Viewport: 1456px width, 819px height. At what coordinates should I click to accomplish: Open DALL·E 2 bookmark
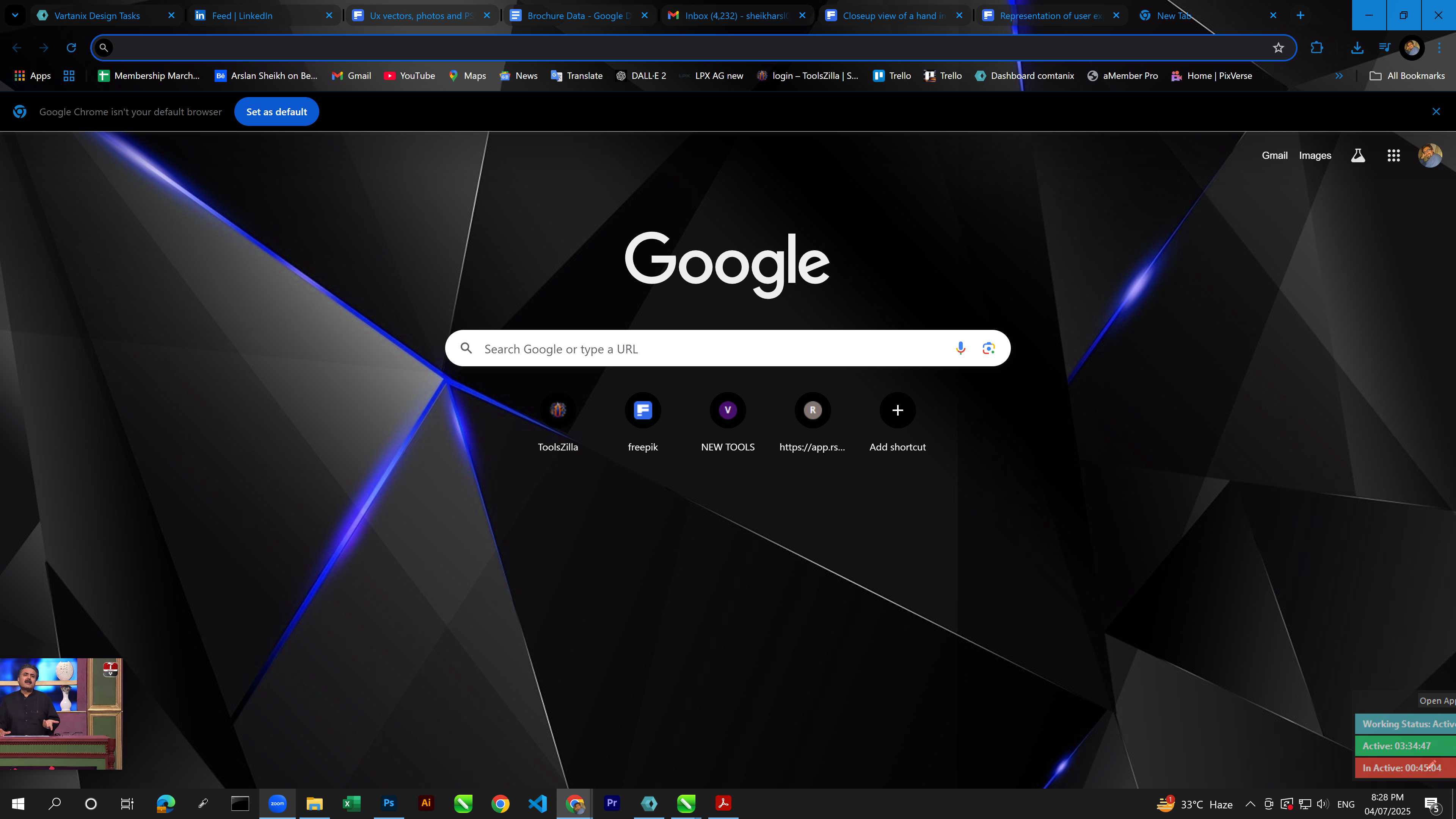click(641, 76)
